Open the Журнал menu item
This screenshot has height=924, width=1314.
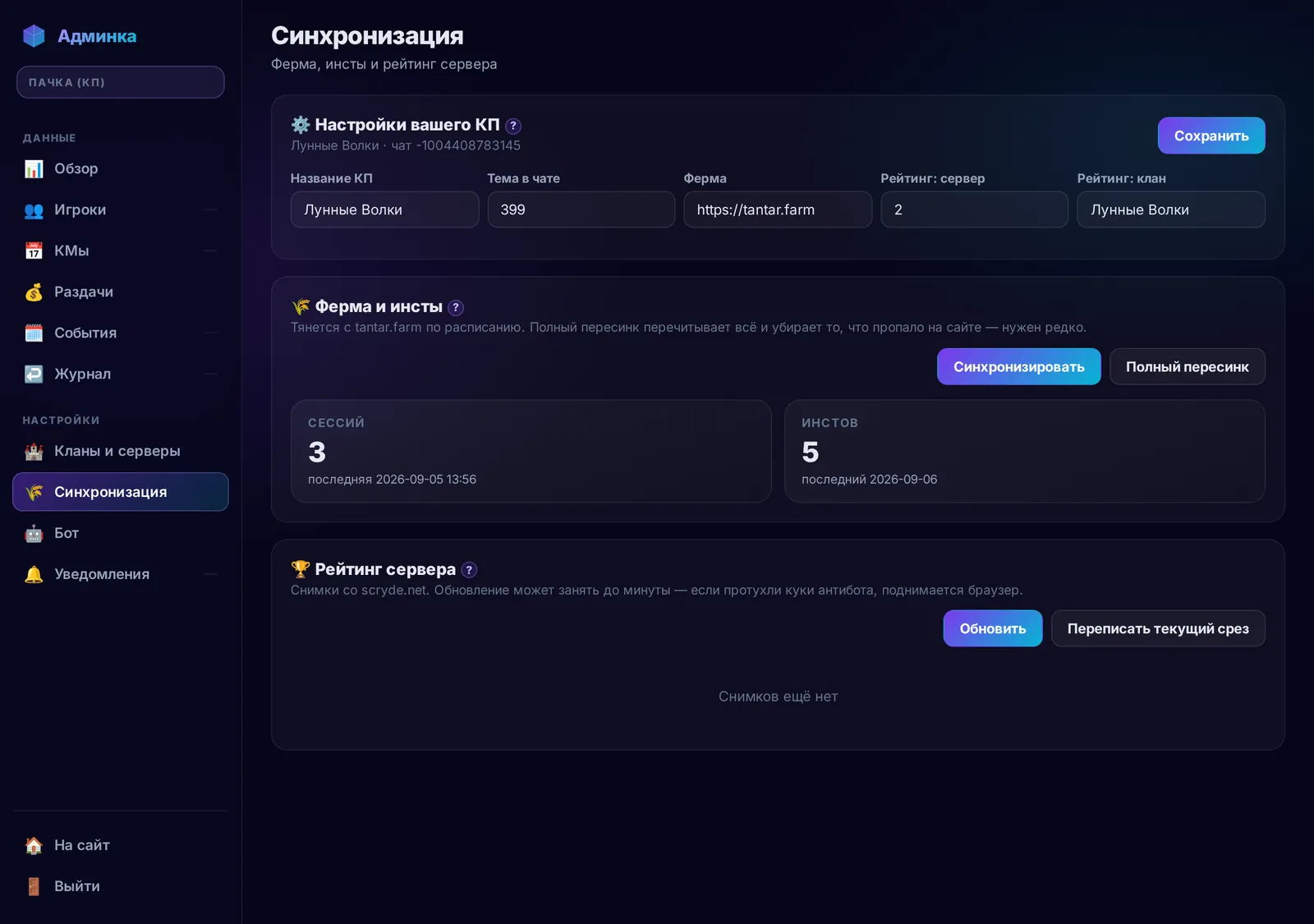click(121, 374)
